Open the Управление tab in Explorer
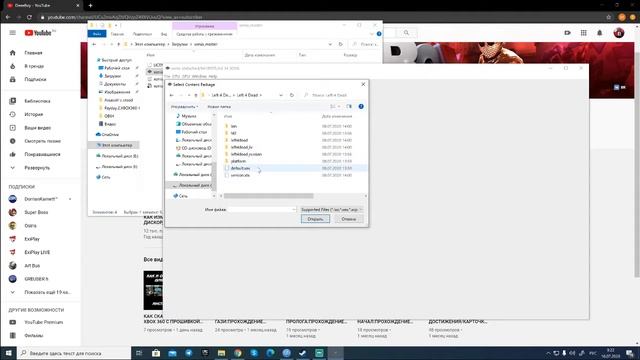The height and width of the screenshot is (360, 640). pyautogui.click(x=204, y=26)
